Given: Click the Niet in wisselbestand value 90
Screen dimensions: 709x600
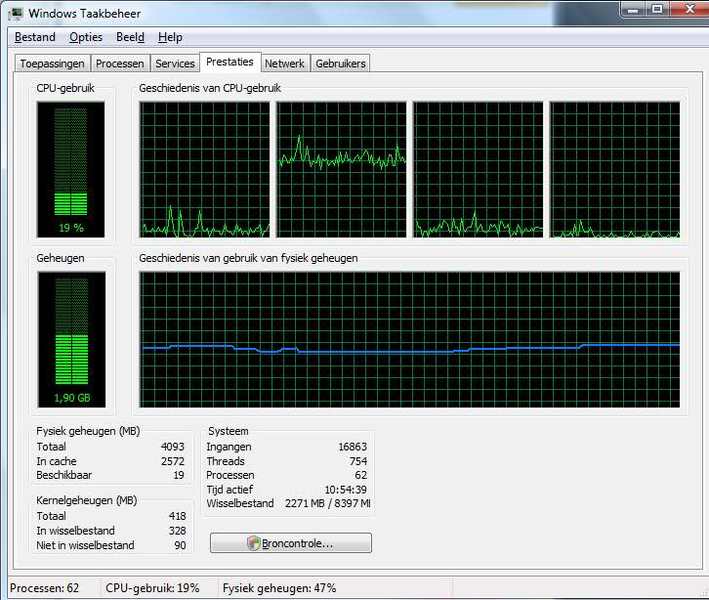Looking at the screenshot, I should click(180, 545).
